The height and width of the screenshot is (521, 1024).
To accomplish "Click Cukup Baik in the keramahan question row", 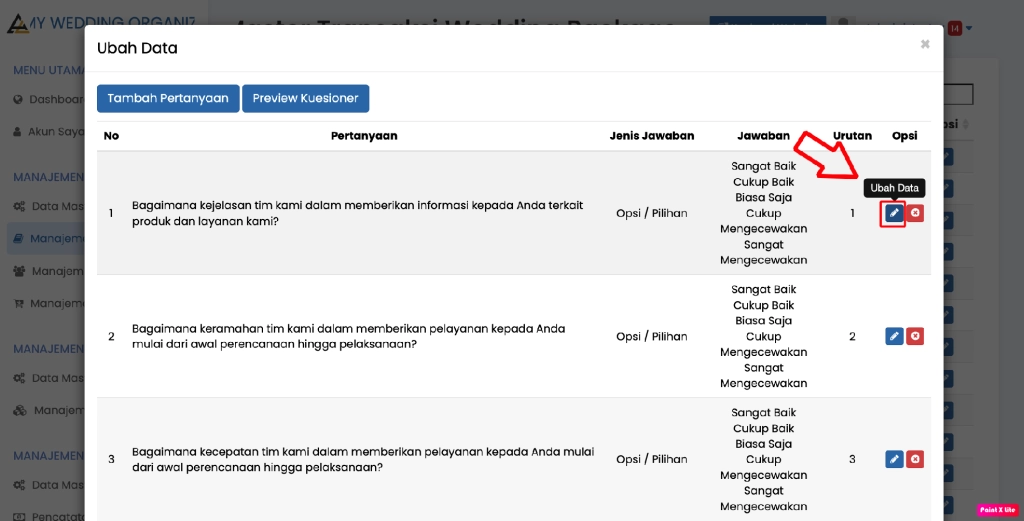I will pyautogui.click(x=763, y=305).
